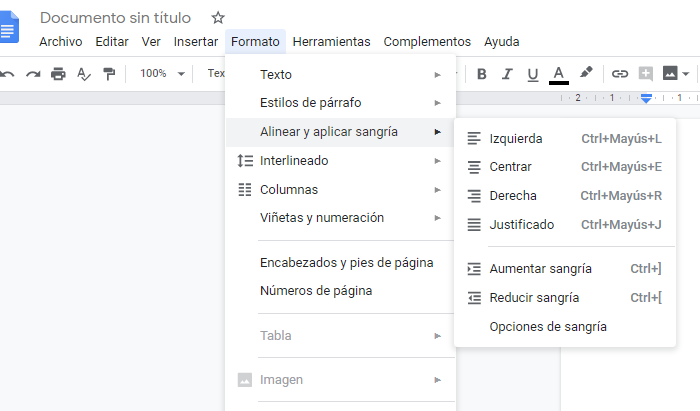This screenshot has height=411, width=700.
Task: Toggle italic formatting
Action: click(x=507, y=73)
